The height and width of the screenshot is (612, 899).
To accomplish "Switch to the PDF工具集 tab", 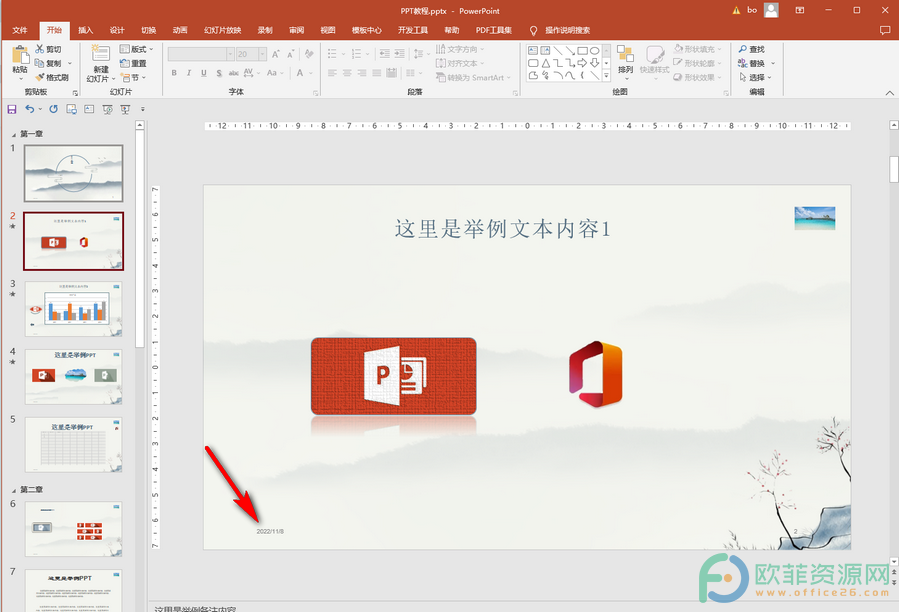I will 494,30.
